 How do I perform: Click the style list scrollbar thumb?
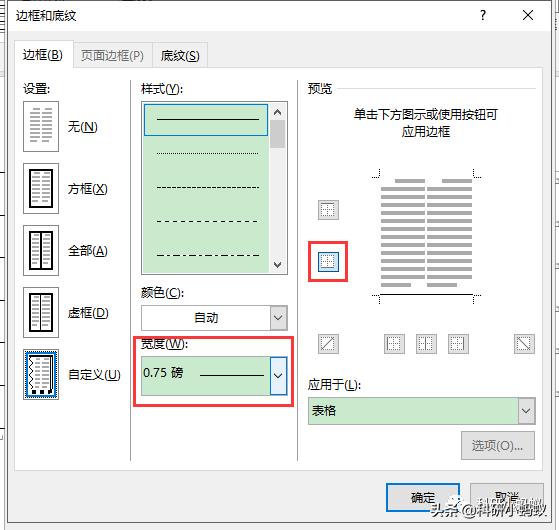[x=277, y=134]
